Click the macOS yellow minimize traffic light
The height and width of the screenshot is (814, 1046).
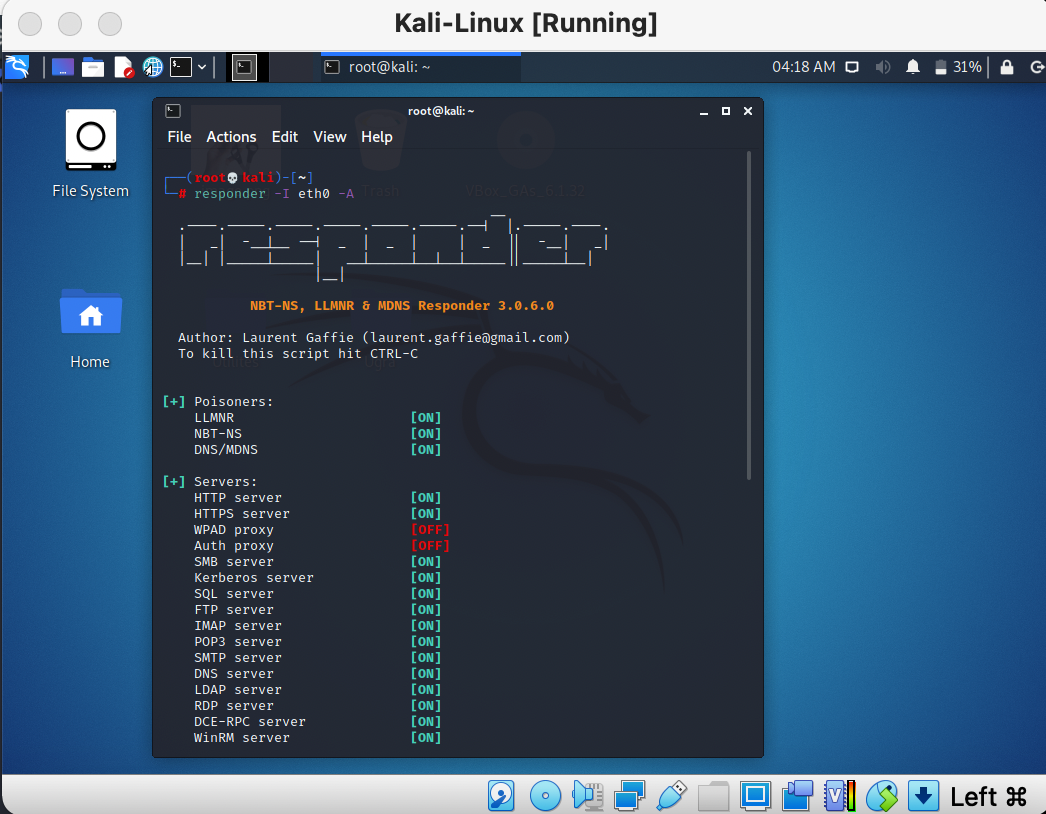click(70, 24)
